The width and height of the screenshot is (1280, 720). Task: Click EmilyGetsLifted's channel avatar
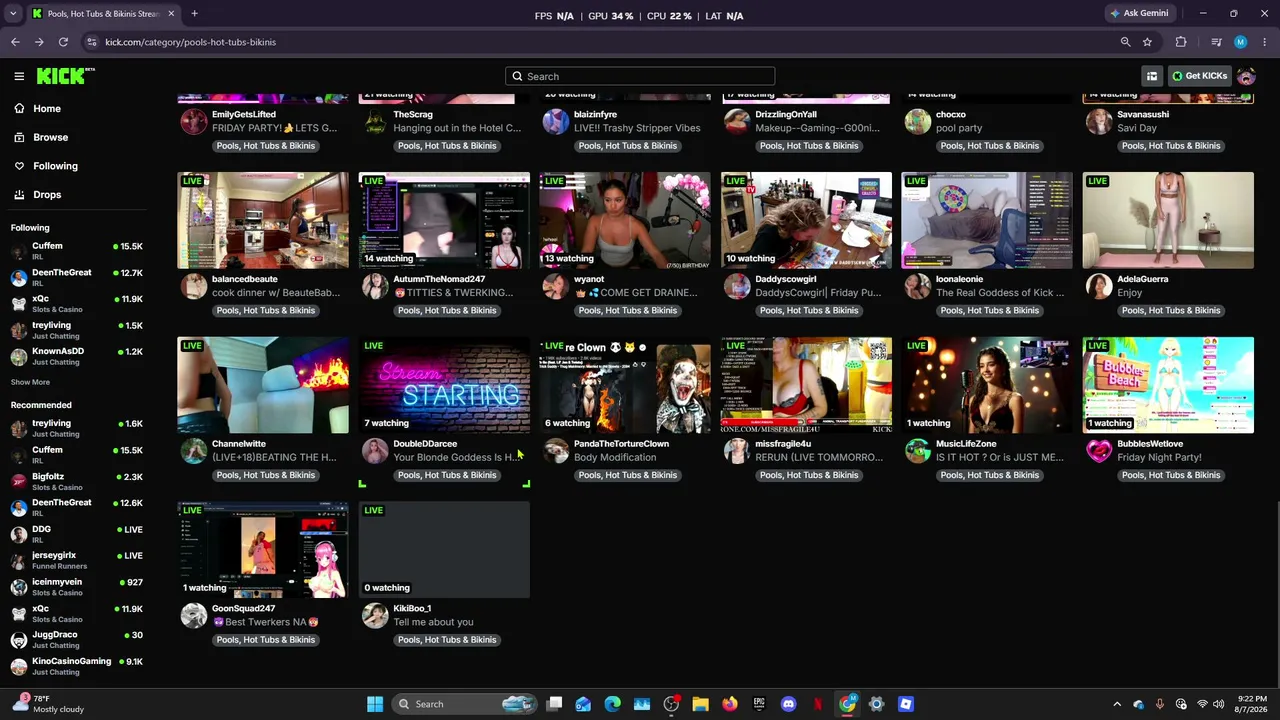(194, 121)
